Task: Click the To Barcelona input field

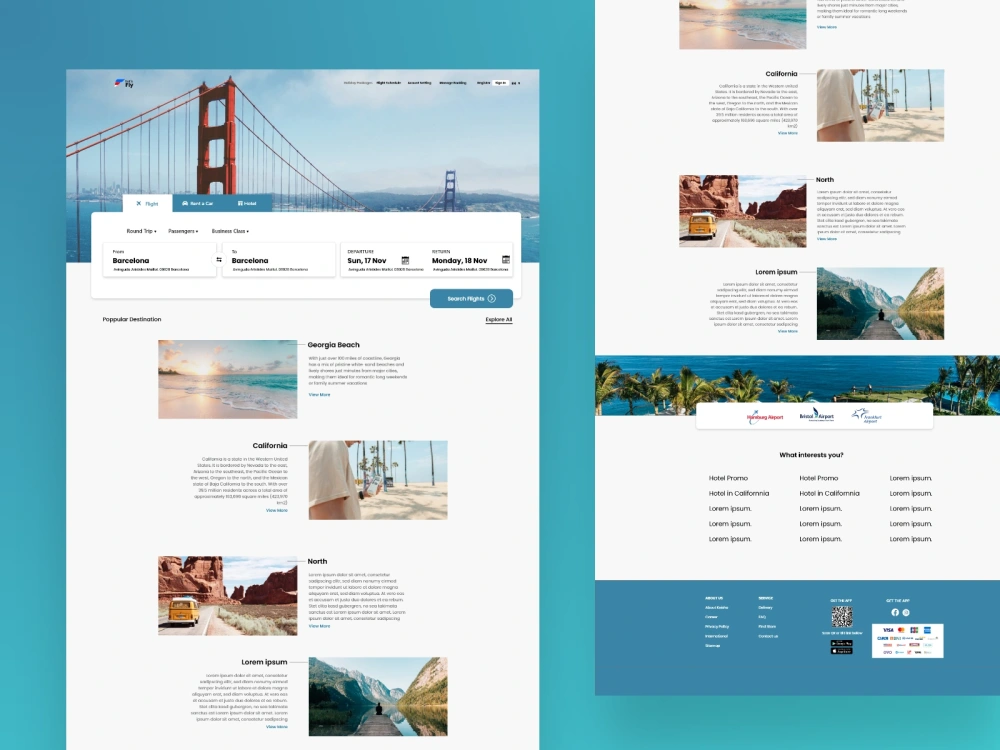Action: click(279, 260)
